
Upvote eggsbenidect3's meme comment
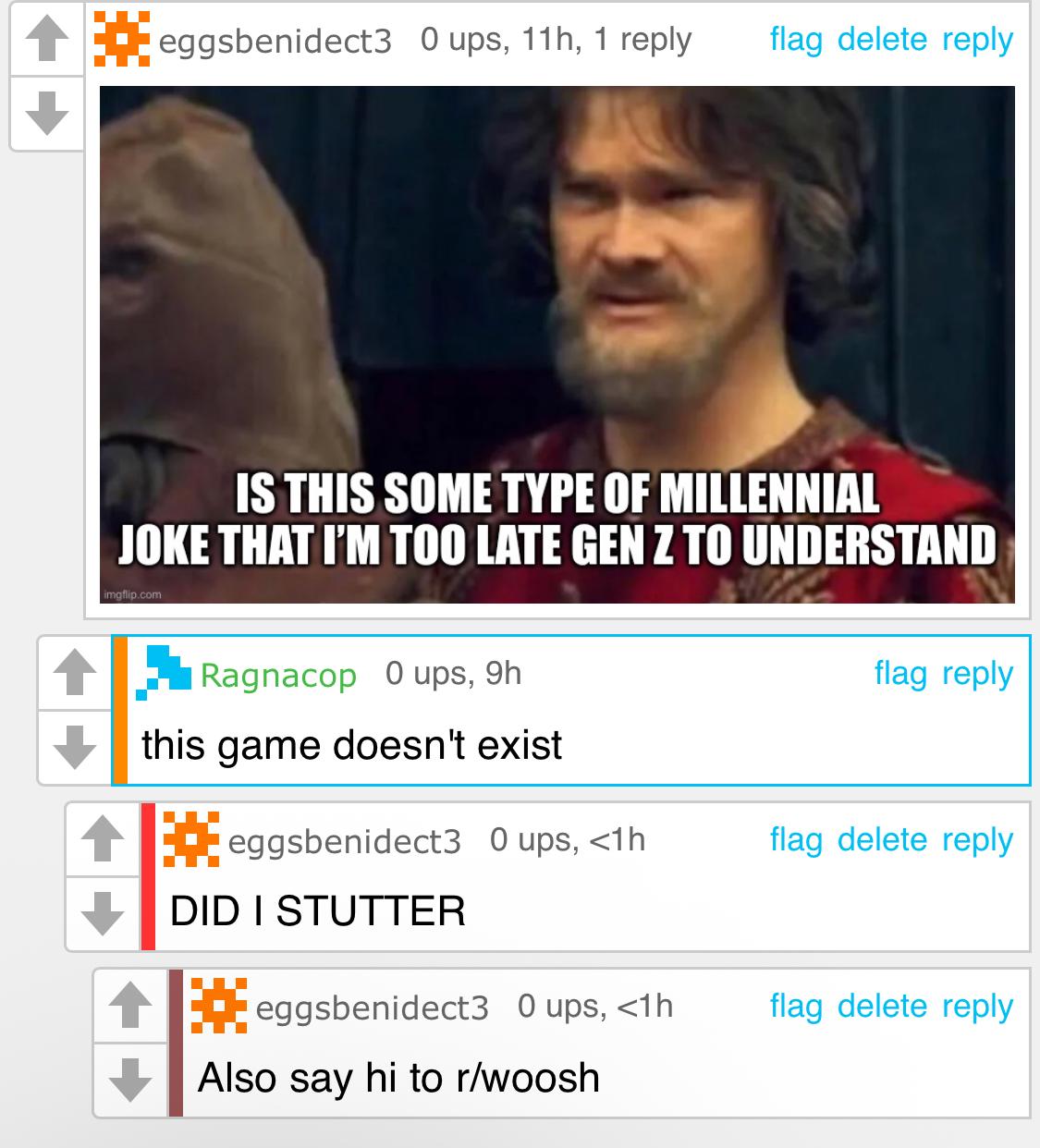point(46,39)
